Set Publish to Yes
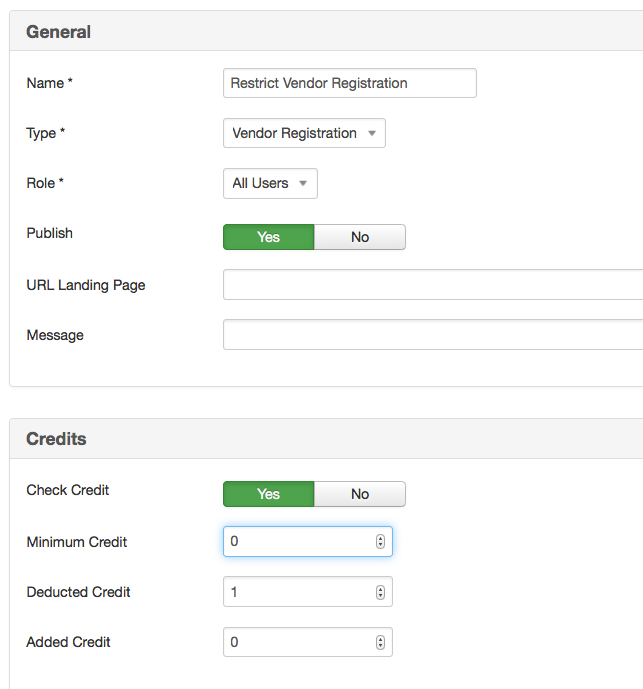643x689 pixels. [269, 237]
